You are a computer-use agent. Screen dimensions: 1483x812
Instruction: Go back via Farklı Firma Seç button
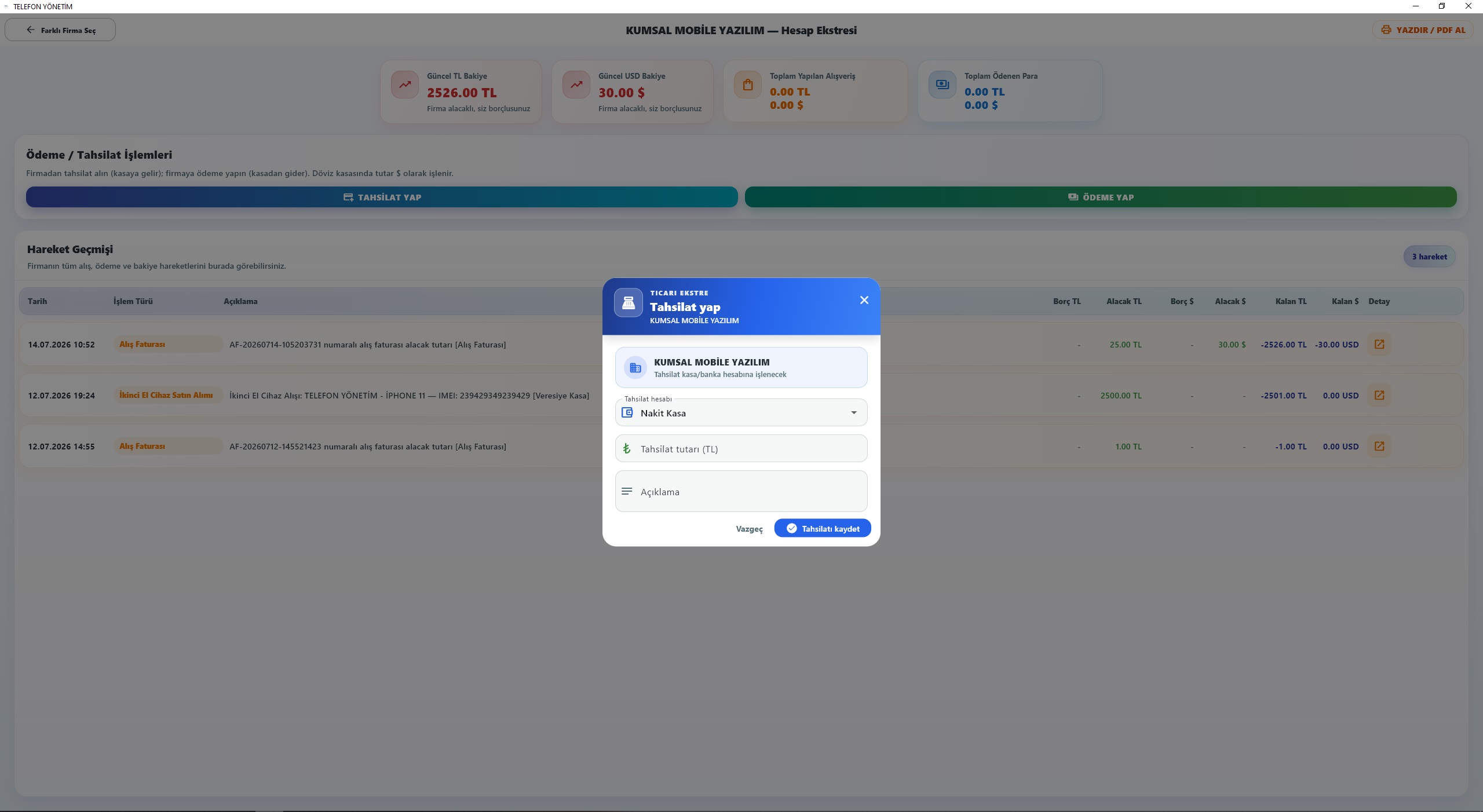coord(60,30)
